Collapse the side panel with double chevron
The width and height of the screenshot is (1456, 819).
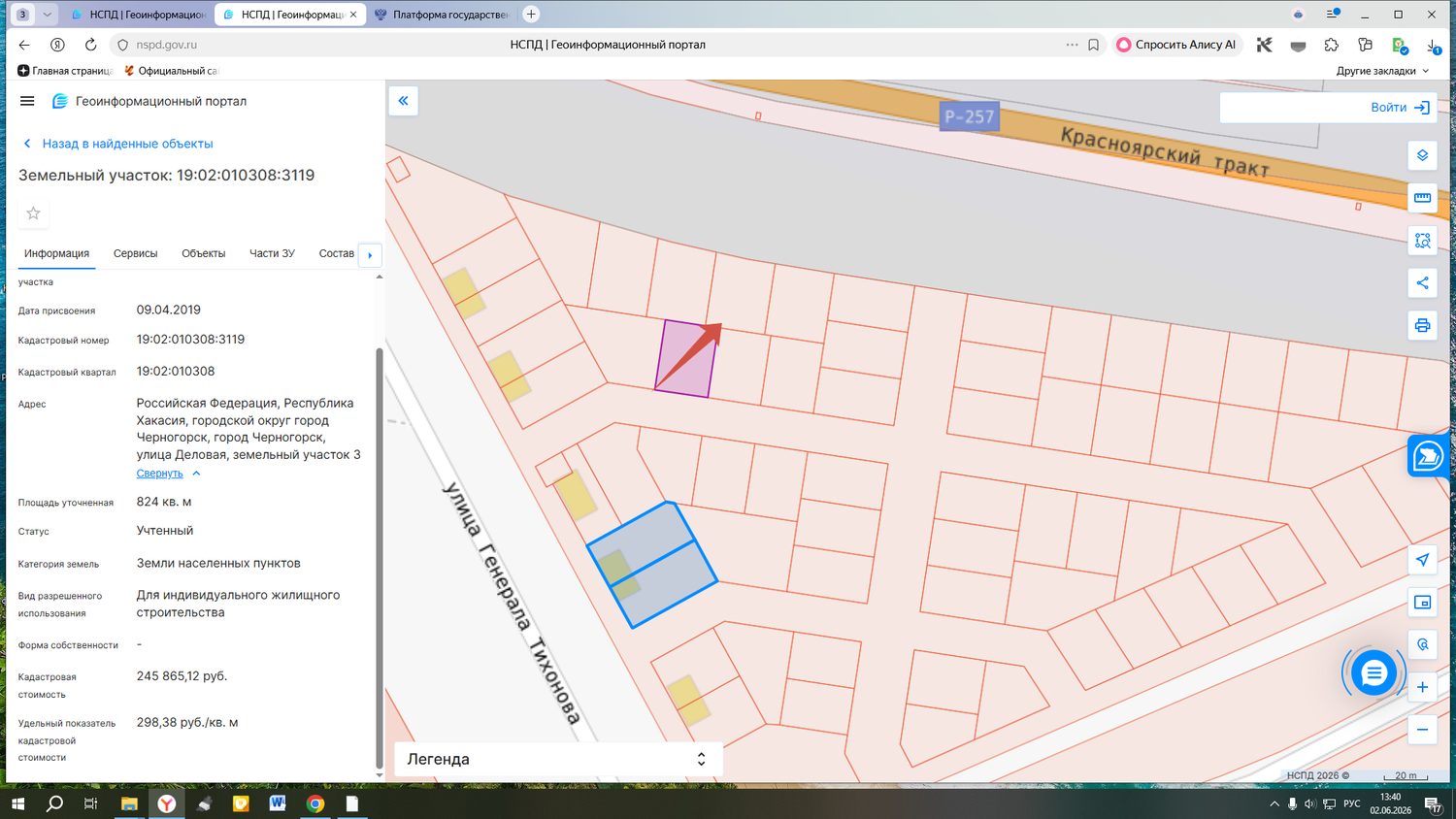coord(403,101)
